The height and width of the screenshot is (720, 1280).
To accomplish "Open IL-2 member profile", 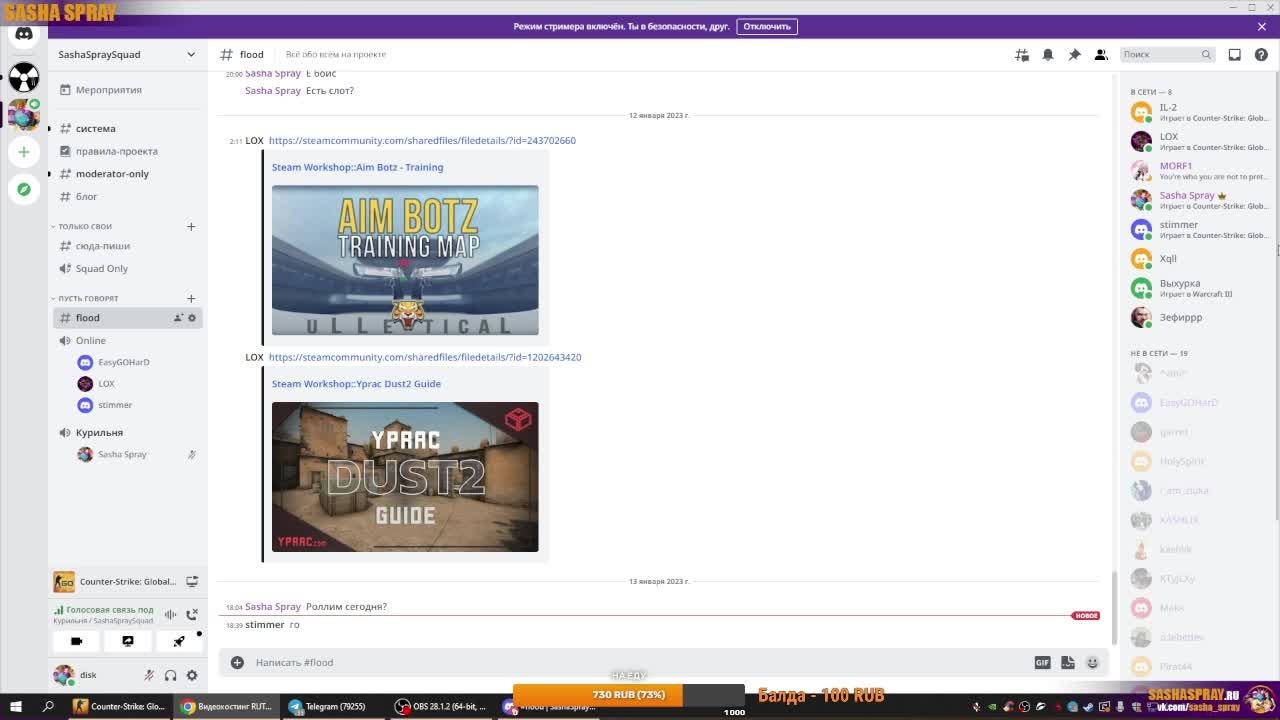I will (x=1196, y=112).
